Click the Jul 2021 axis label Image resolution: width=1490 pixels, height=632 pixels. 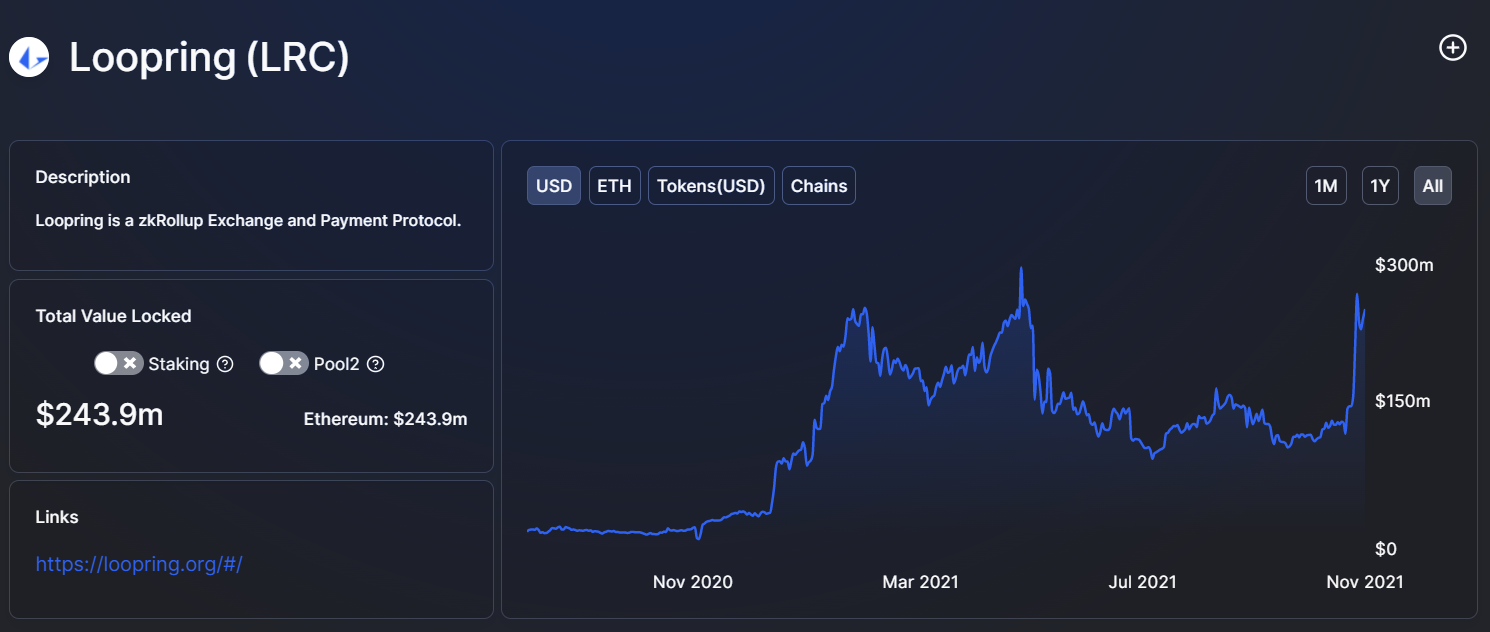tap(1143, 582)
